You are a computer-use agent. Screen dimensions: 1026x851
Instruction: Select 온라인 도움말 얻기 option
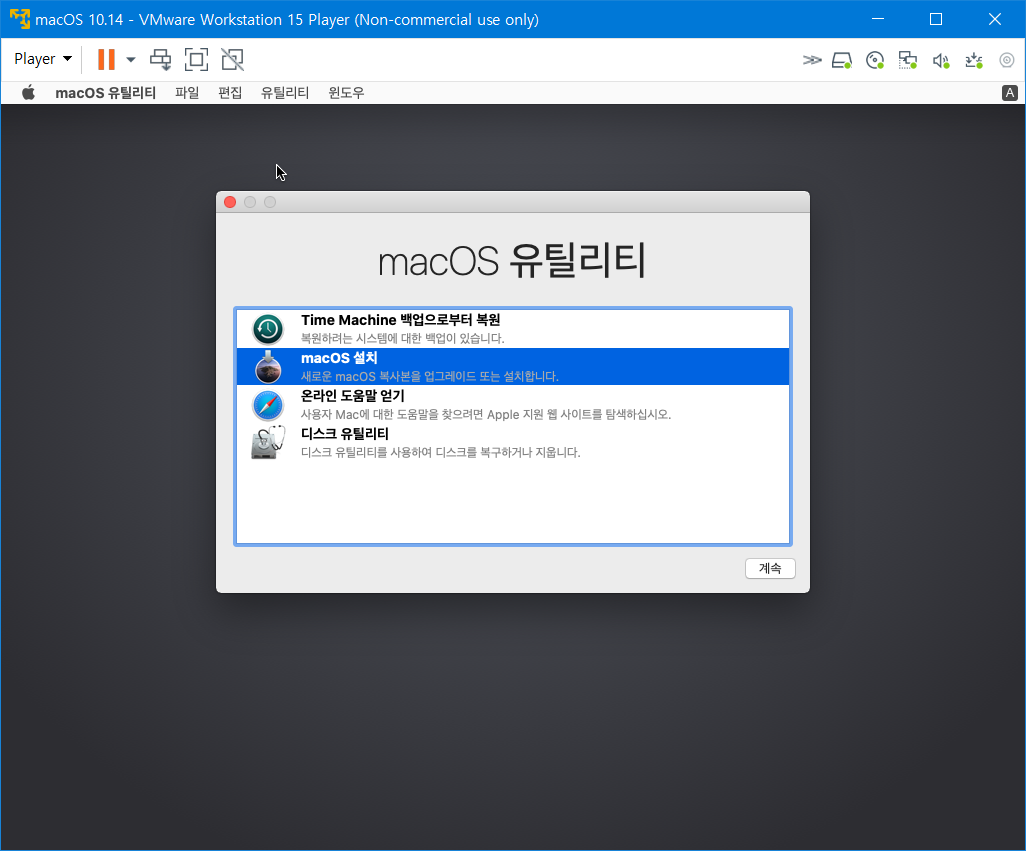513,404
